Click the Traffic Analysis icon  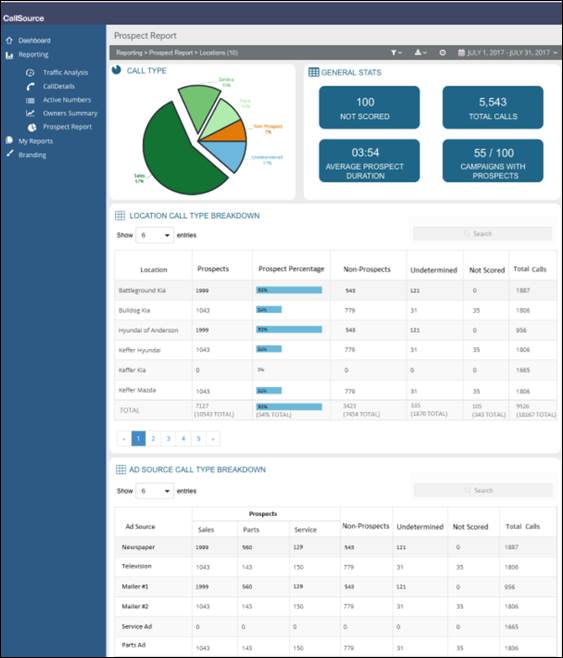30,73
